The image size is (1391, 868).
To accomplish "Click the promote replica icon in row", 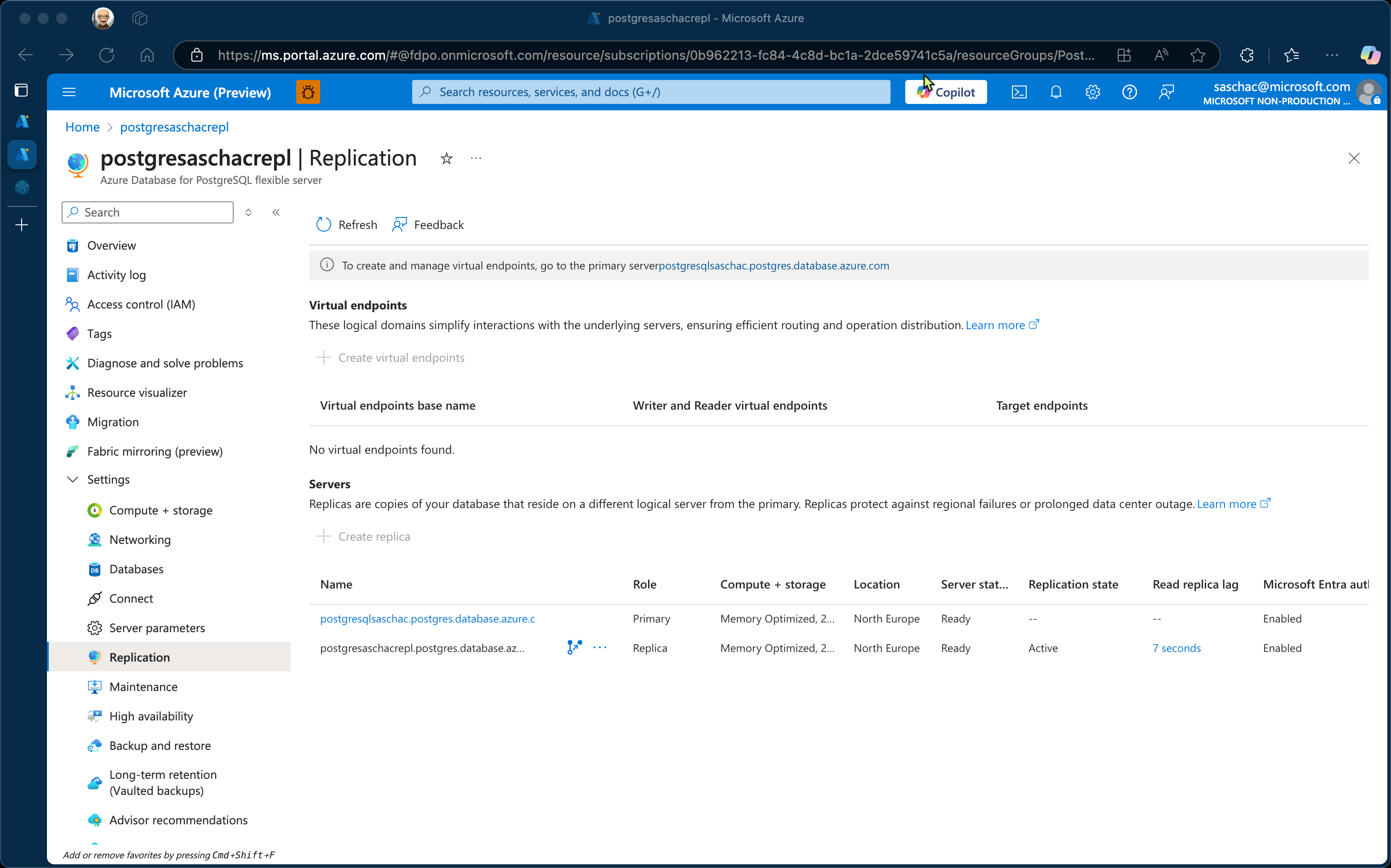I will click(x=575, y=648).
